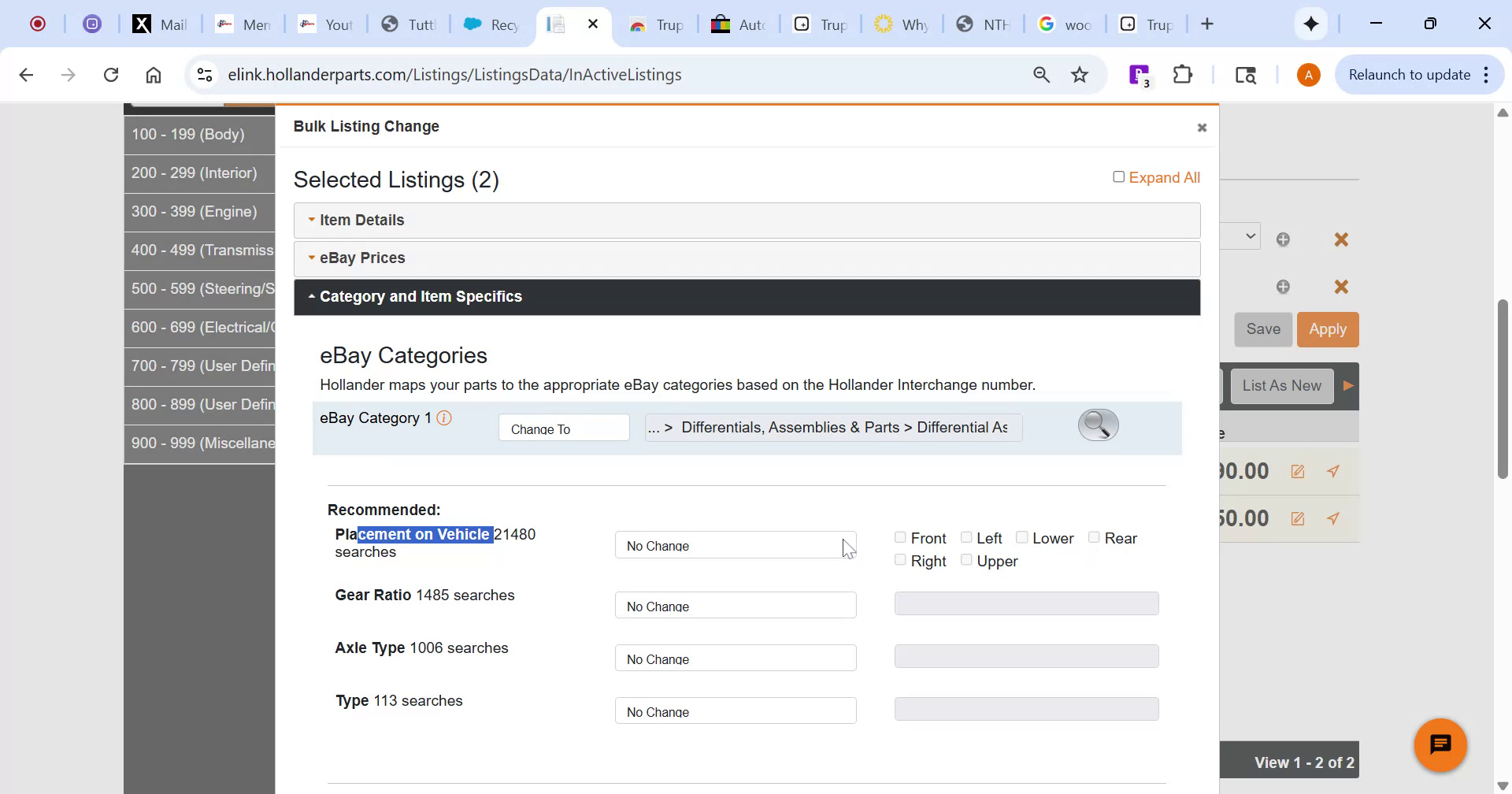Screen dimensions: 1512x794
Task: Click the second plus add icon
Action: pyautogui.click(x=1283, y=287)
